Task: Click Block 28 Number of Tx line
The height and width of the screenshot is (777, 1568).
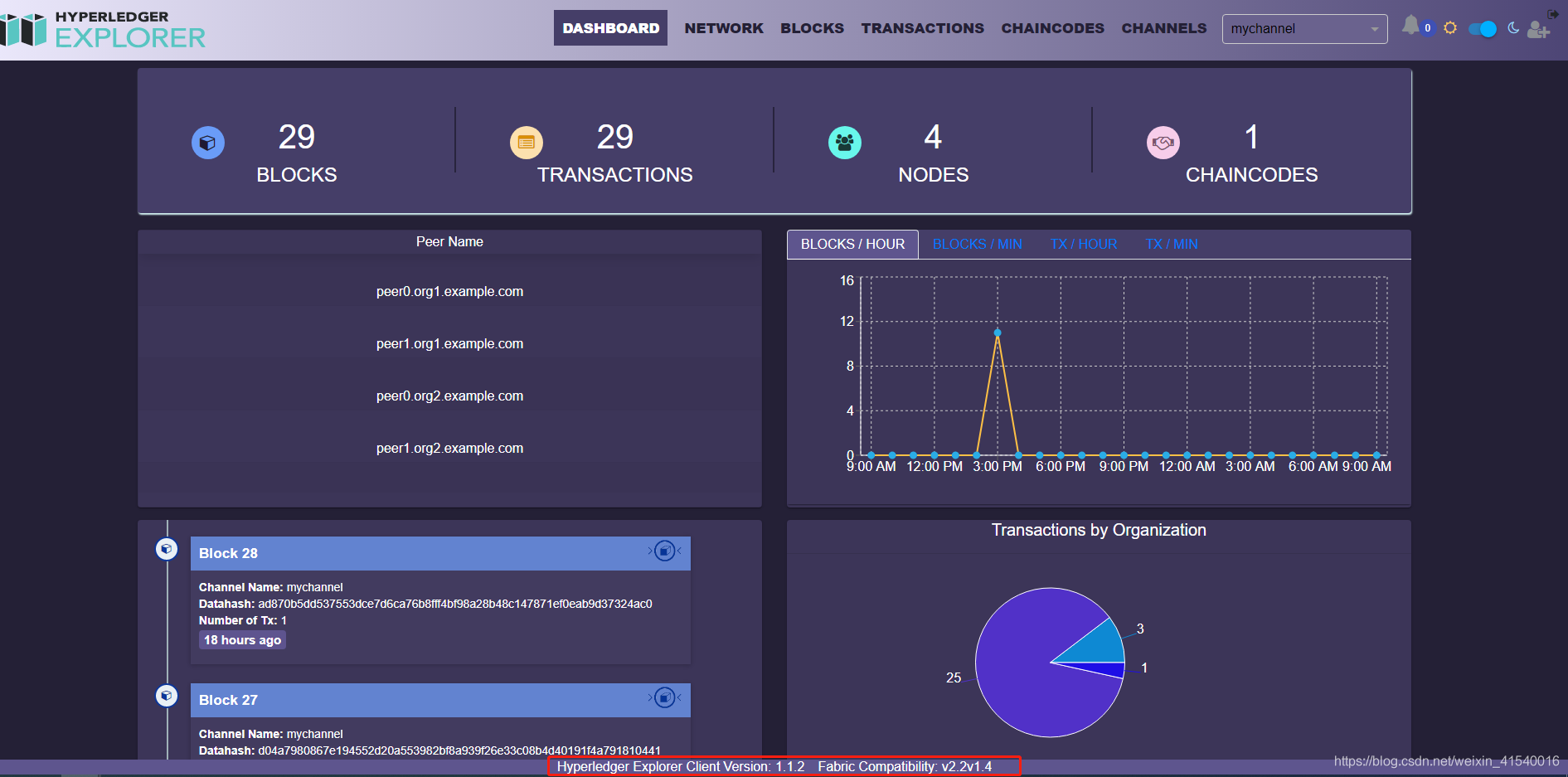Action: 243,620
